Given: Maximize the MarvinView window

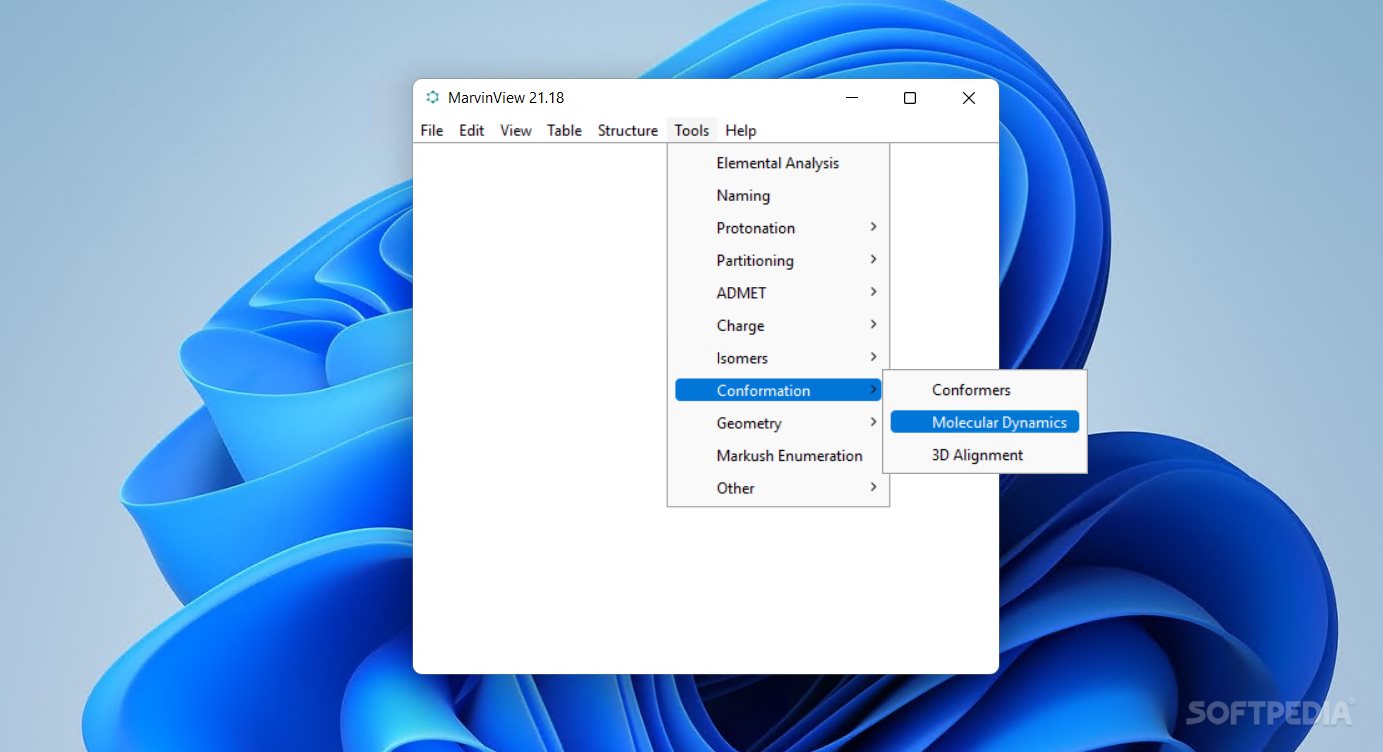Looking at the screenshot, I should click(910, 98).
